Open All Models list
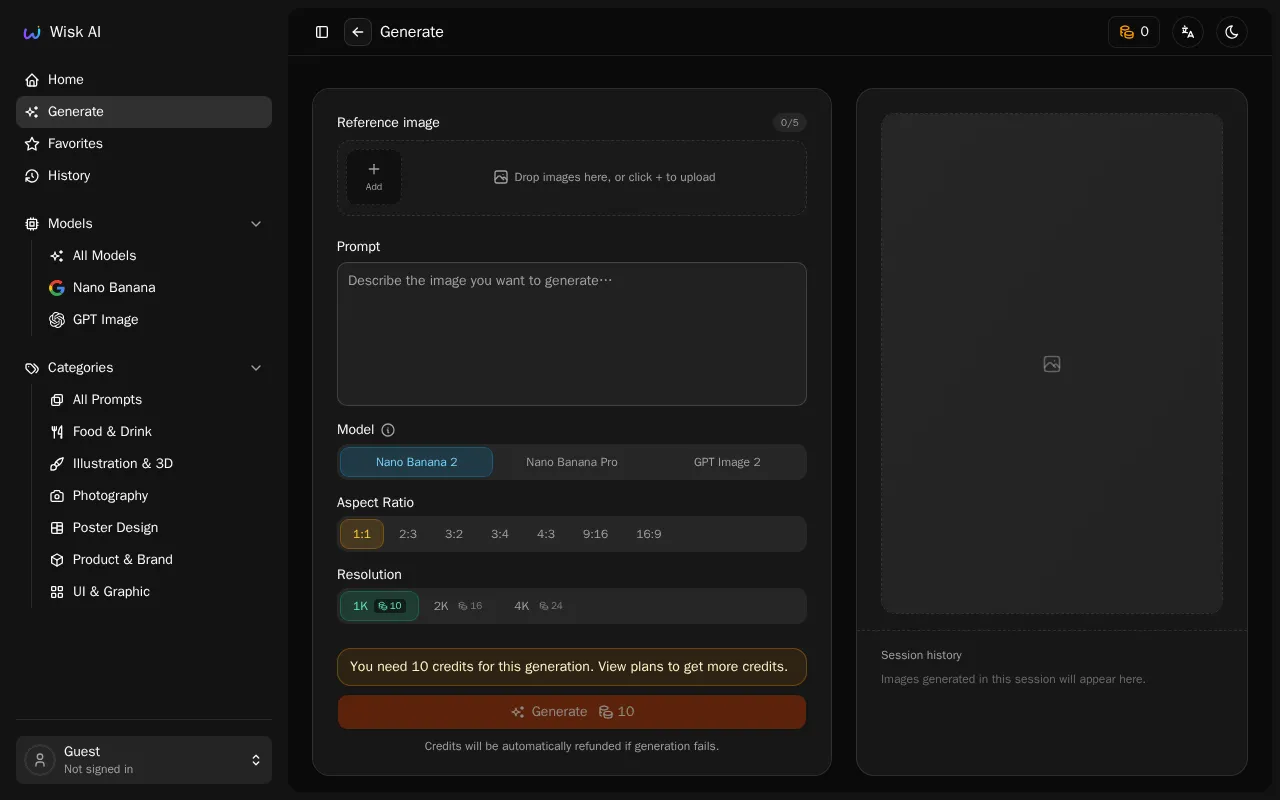The height and width of the screenshot is (800, 1280). [156, 256]
